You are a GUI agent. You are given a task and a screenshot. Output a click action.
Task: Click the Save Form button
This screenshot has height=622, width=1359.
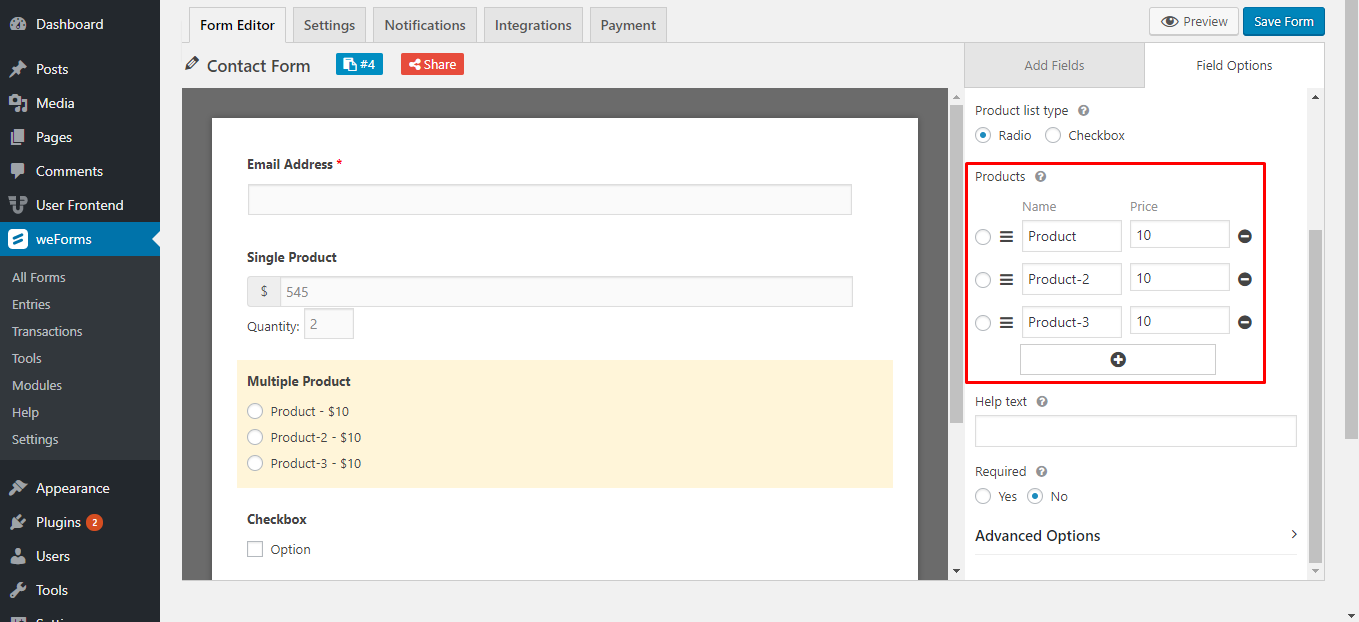click(1283, 20)
